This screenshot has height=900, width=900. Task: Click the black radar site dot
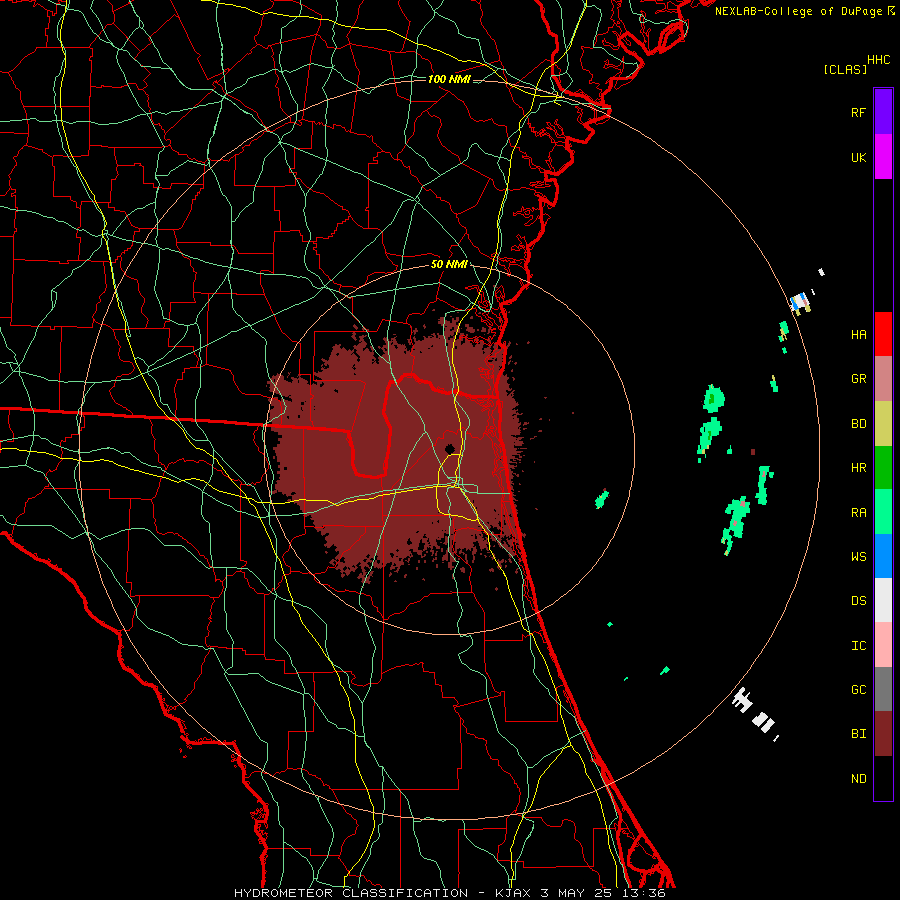pos(450,449)
